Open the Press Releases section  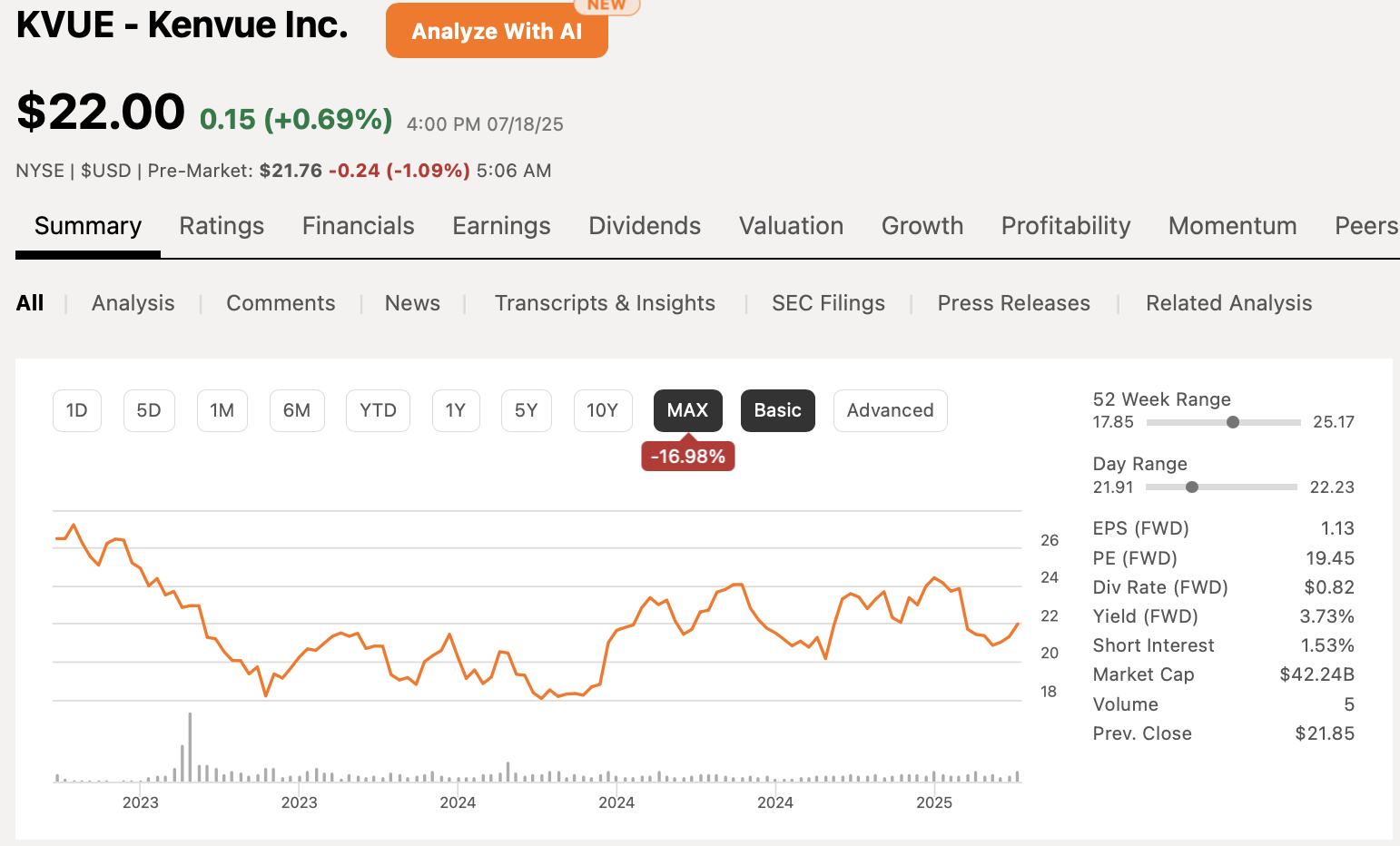coord(1013,303)
